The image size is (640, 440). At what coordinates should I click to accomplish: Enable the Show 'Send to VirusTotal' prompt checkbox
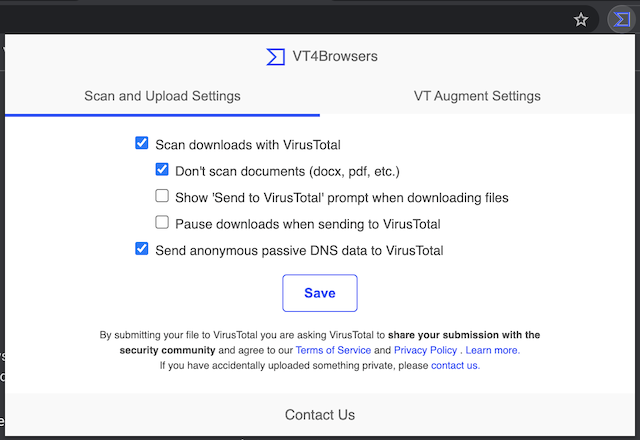(162, 197)
